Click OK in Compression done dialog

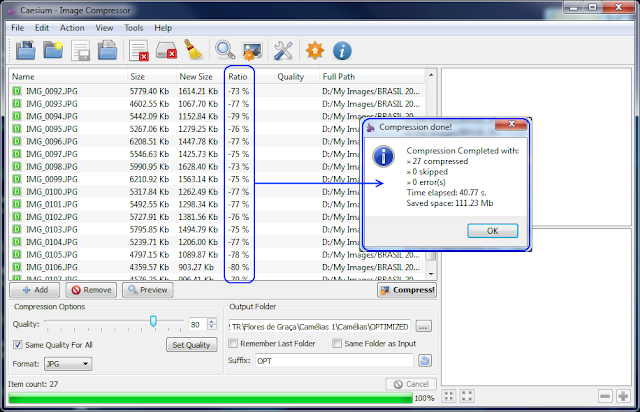point(493,231)
